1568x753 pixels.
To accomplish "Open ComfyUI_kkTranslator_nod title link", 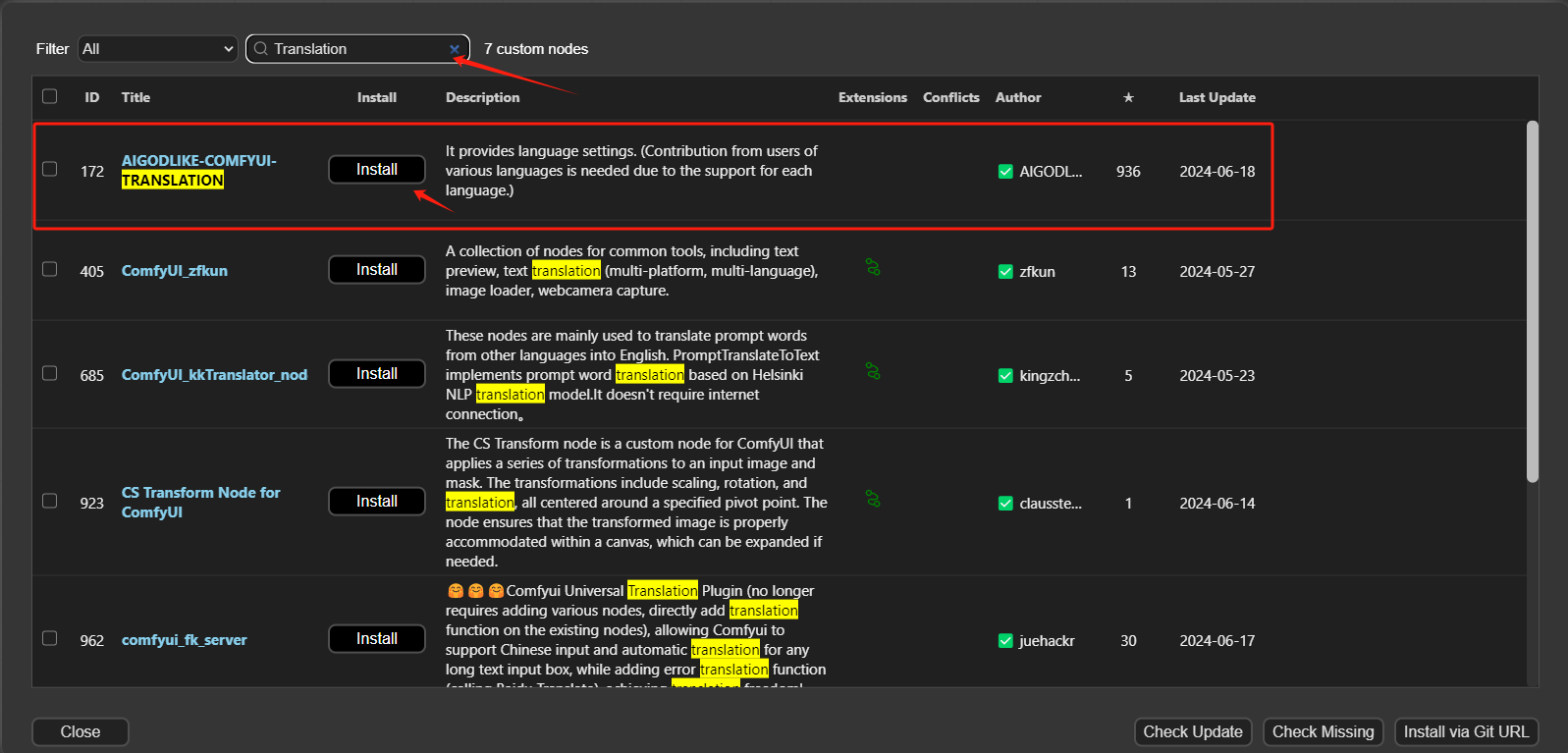I will pos(214,375).
